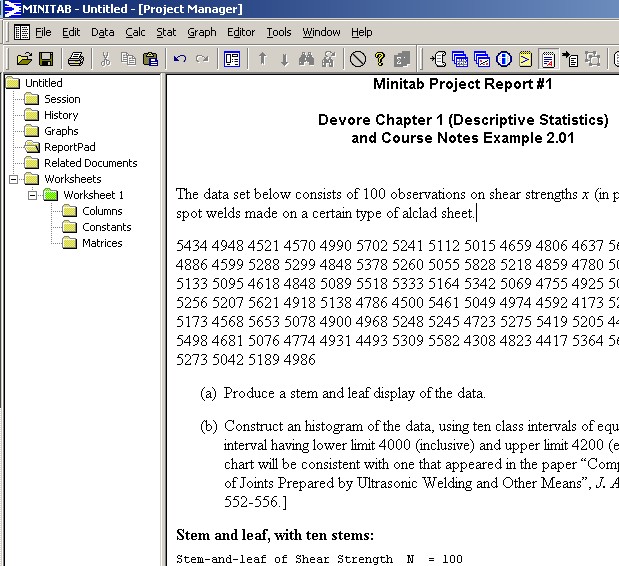
Task: Click the Help question mark icon
Action: pyautogui.click(x=380, y=60)
